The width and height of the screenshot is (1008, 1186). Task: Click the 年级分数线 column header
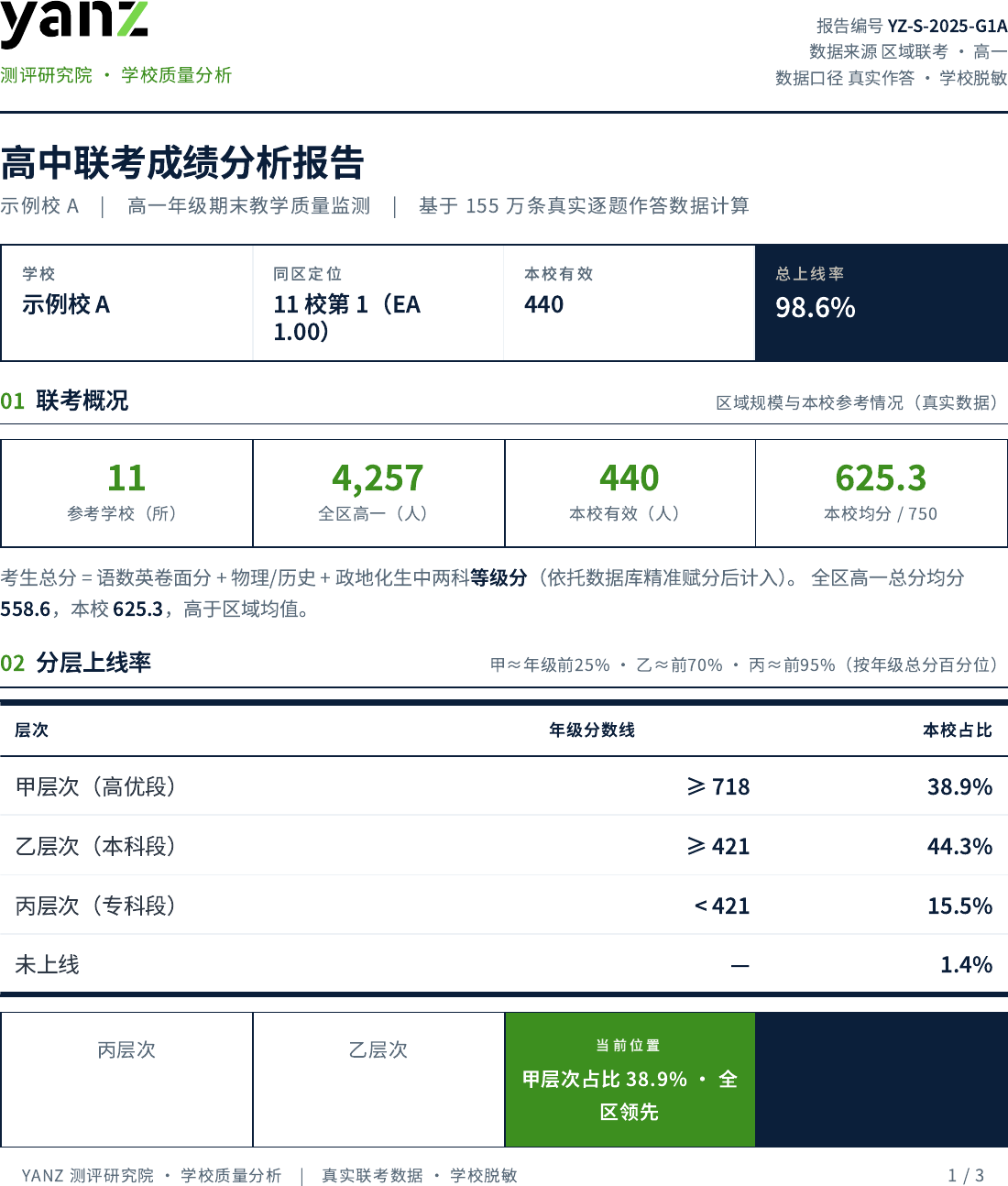[592, 730]
